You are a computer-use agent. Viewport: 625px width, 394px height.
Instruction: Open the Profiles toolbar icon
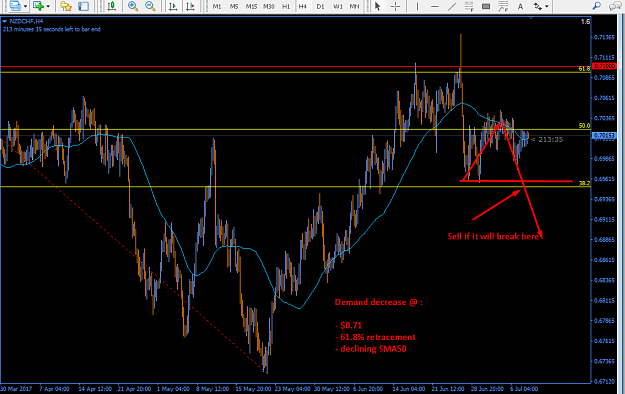click(14, 6)
